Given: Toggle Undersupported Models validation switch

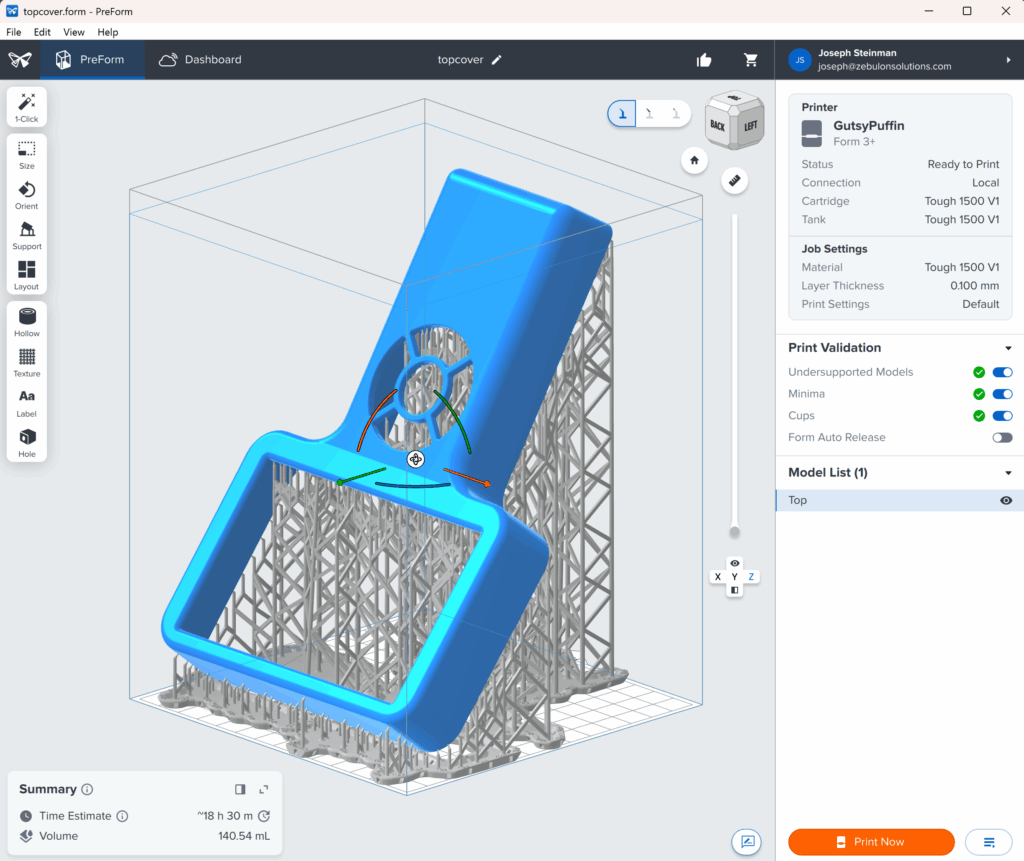Looking at the screenshot, I should 1002,372.
